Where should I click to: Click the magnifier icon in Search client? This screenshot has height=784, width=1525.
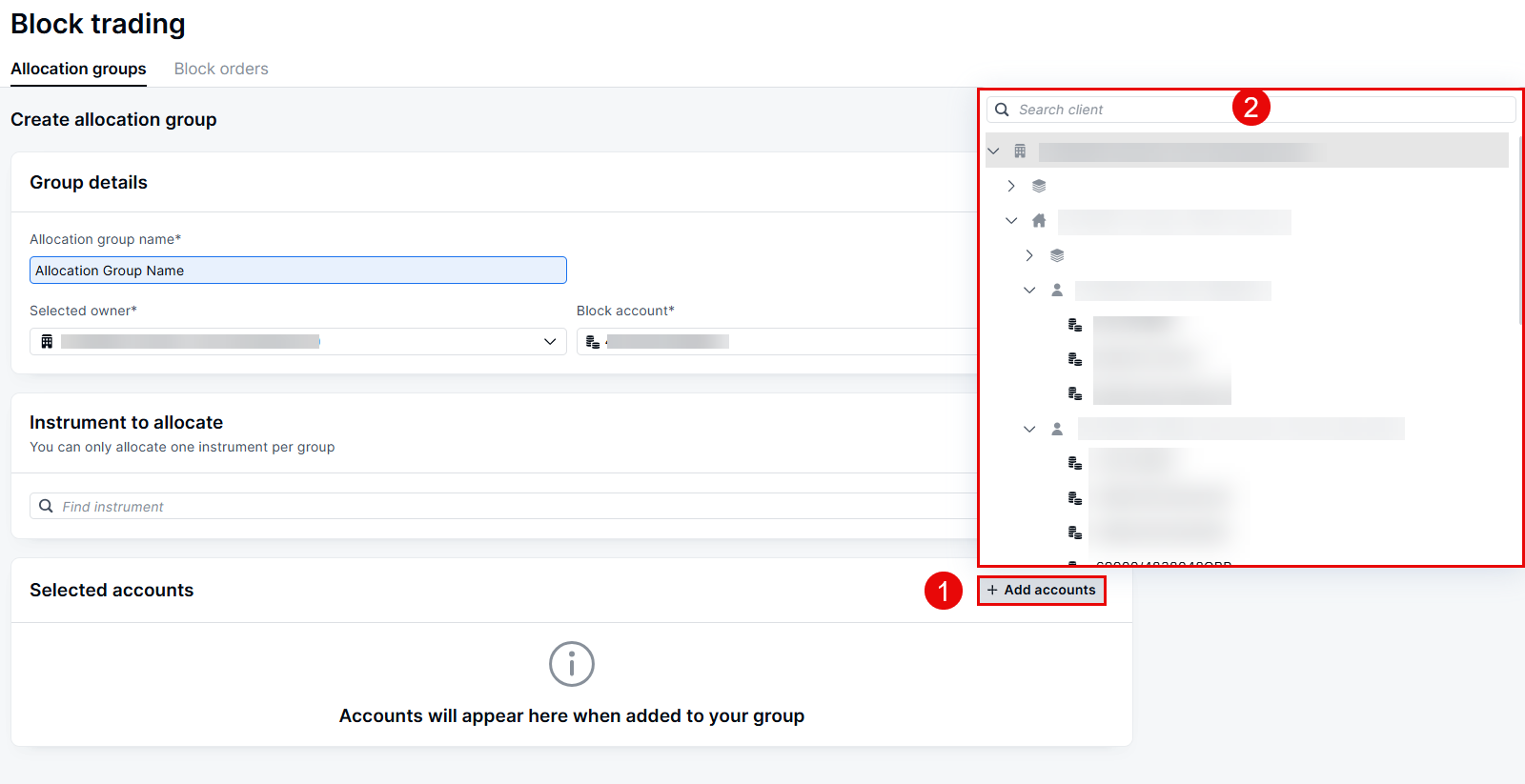click(x=1002, y=110)
